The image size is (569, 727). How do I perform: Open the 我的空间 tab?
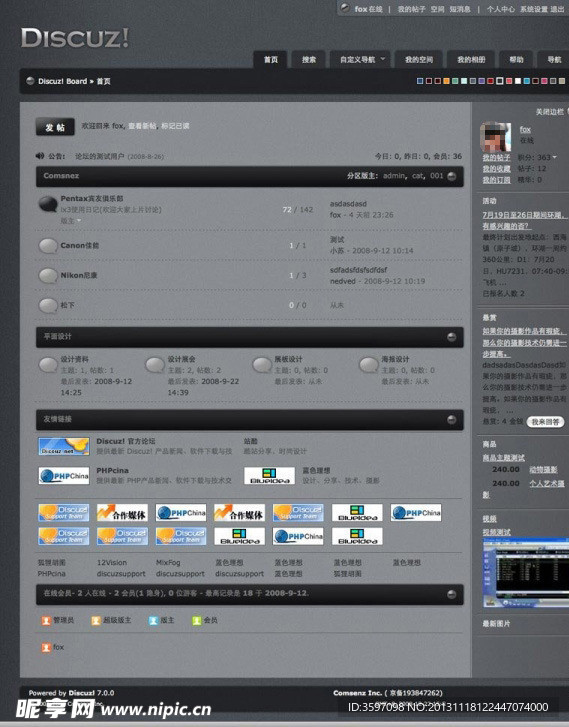point(419,59)
